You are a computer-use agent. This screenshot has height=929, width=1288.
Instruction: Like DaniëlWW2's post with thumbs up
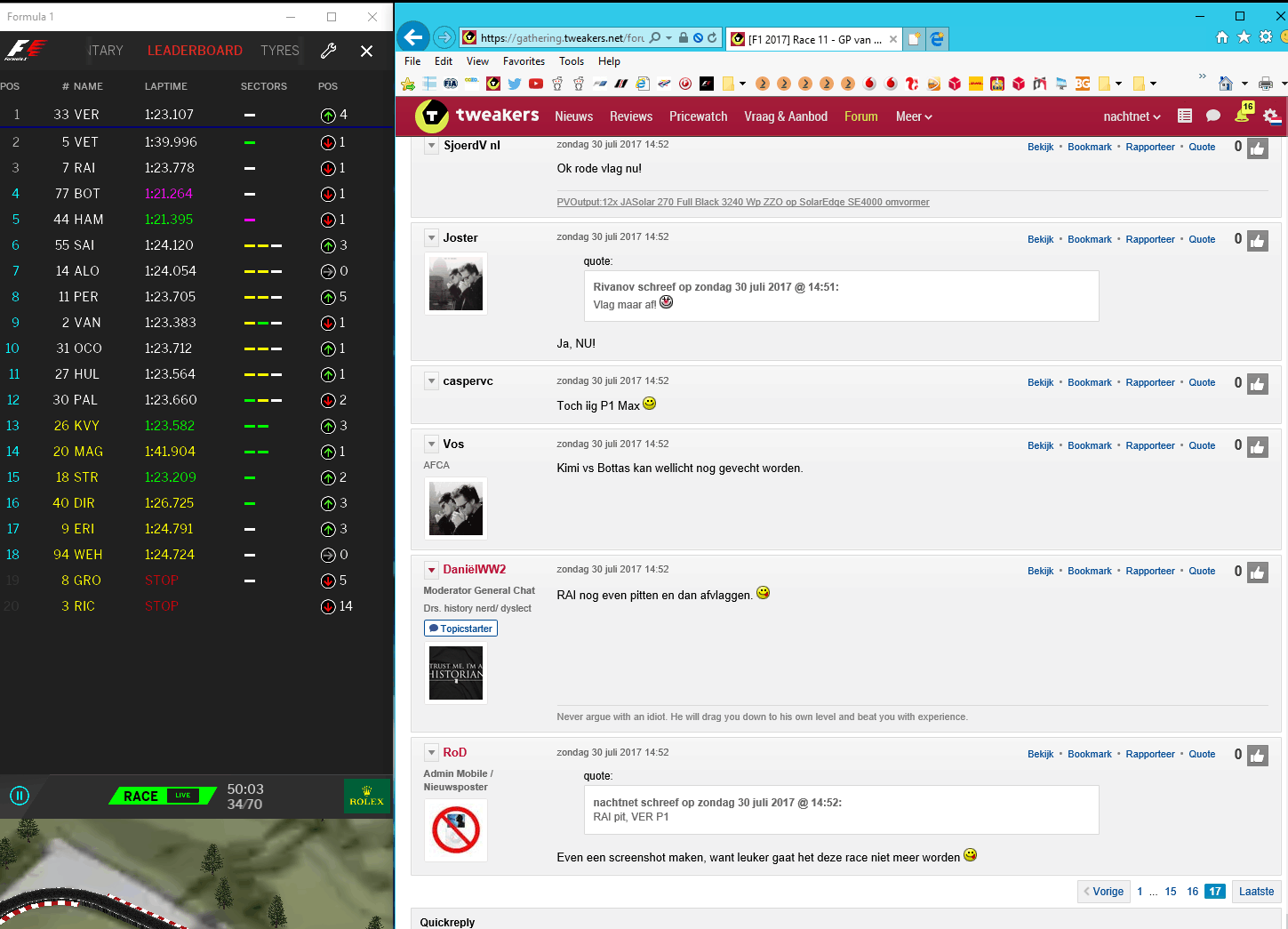[x=1257, y=573]
